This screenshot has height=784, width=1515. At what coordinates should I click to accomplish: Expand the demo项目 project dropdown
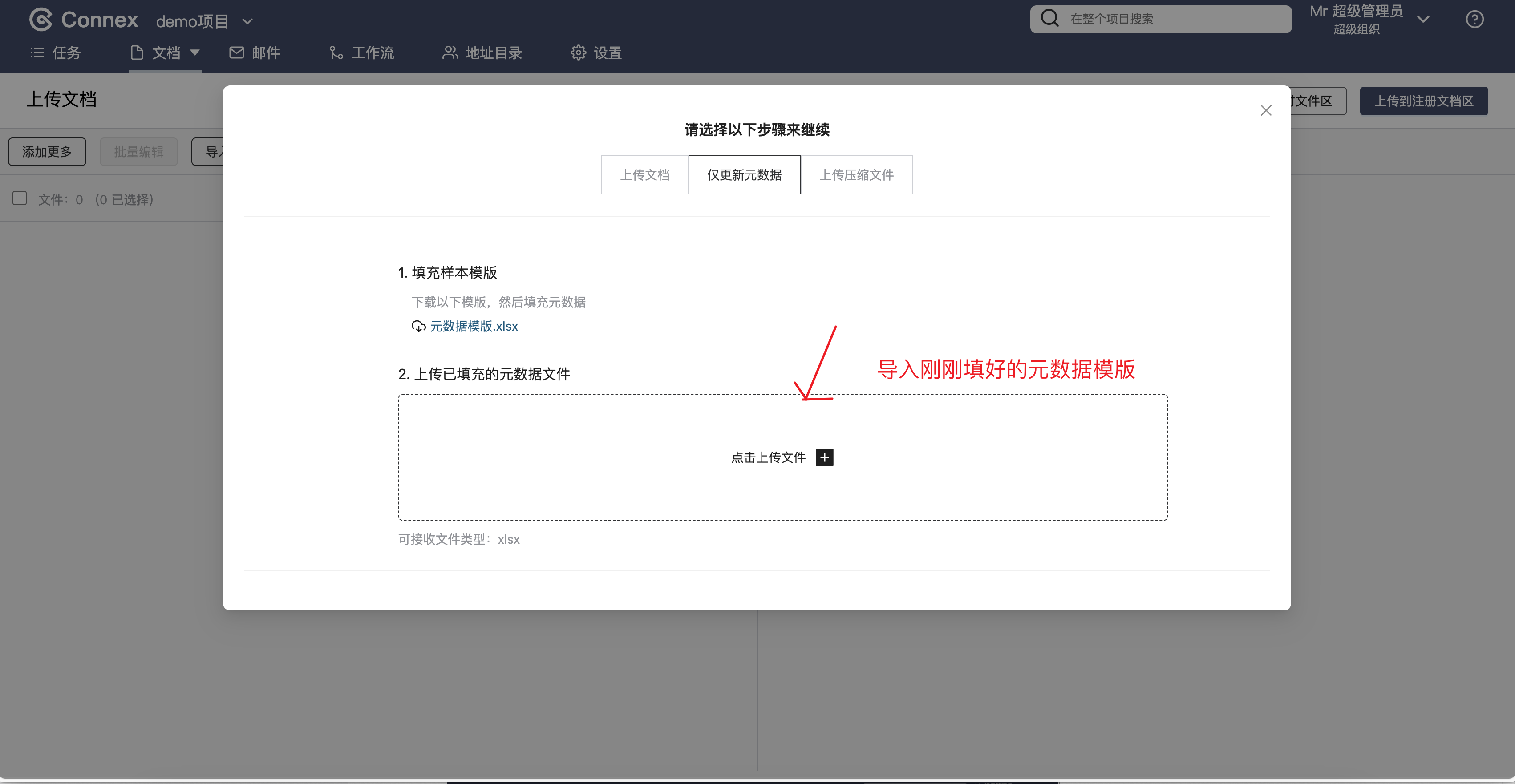pos(247,21)
